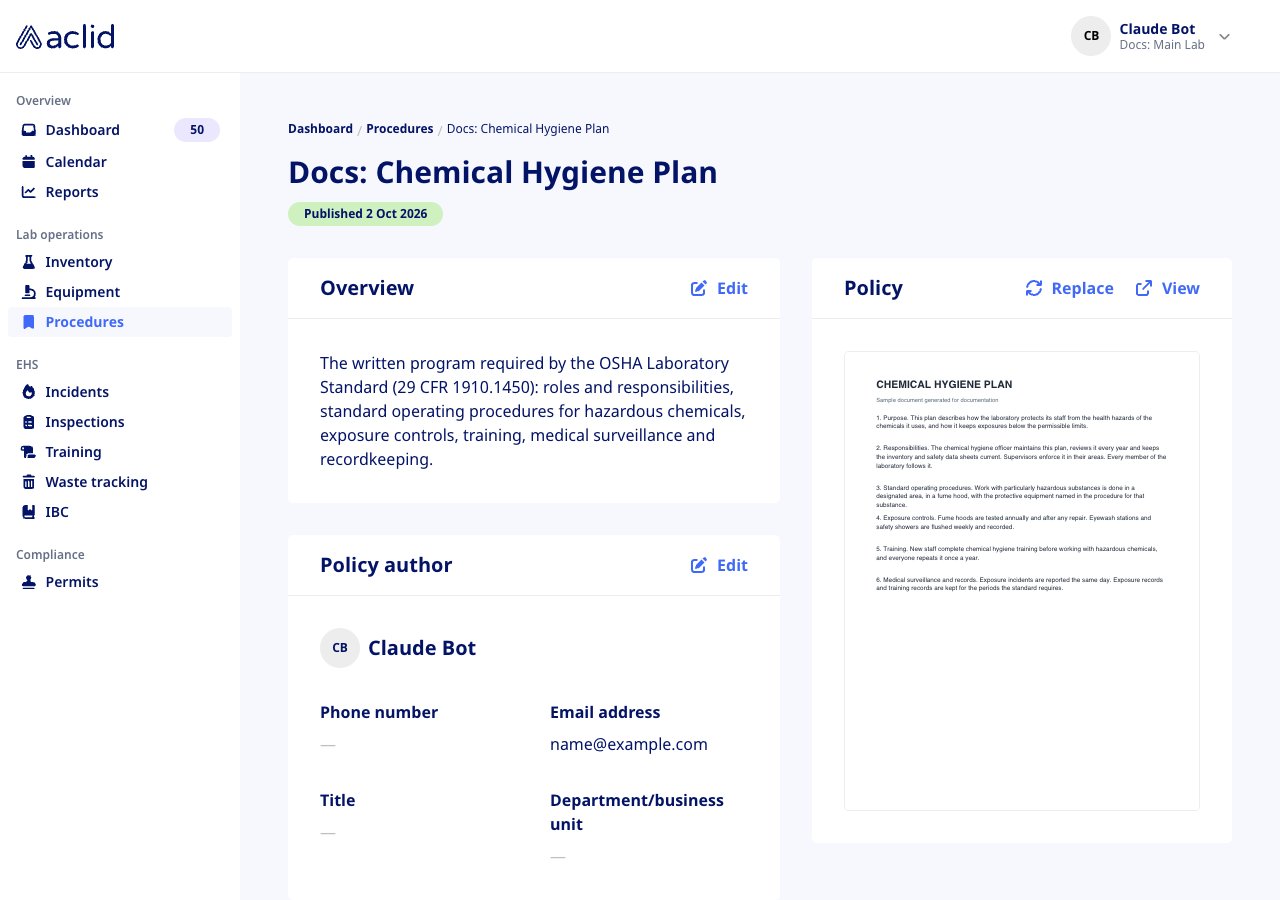Click Edit text in Policy author card
The height and width of the screenshot is (900, 1280).
732,565
